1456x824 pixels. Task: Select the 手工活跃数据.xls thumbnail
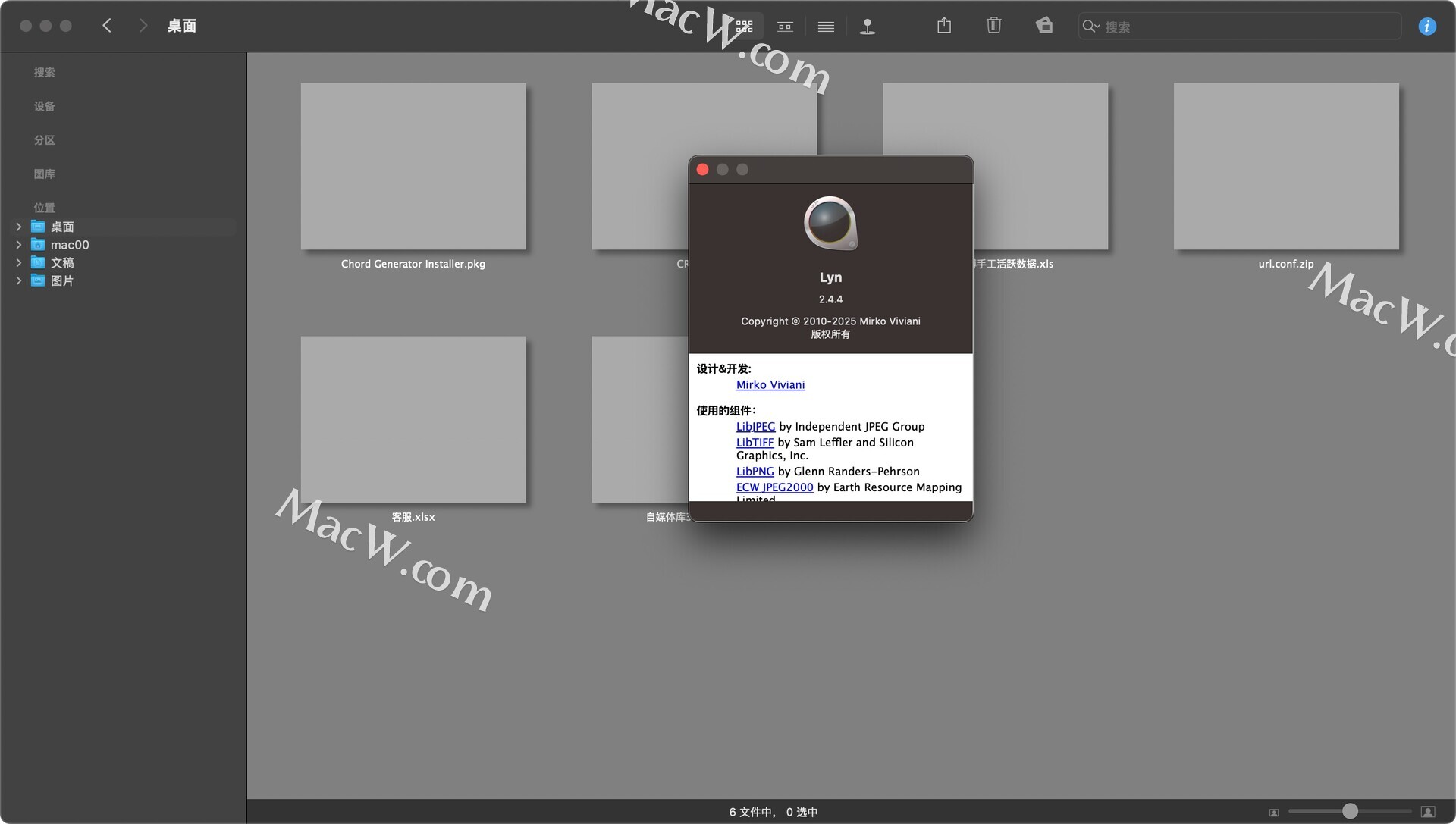pos(1040,166)
